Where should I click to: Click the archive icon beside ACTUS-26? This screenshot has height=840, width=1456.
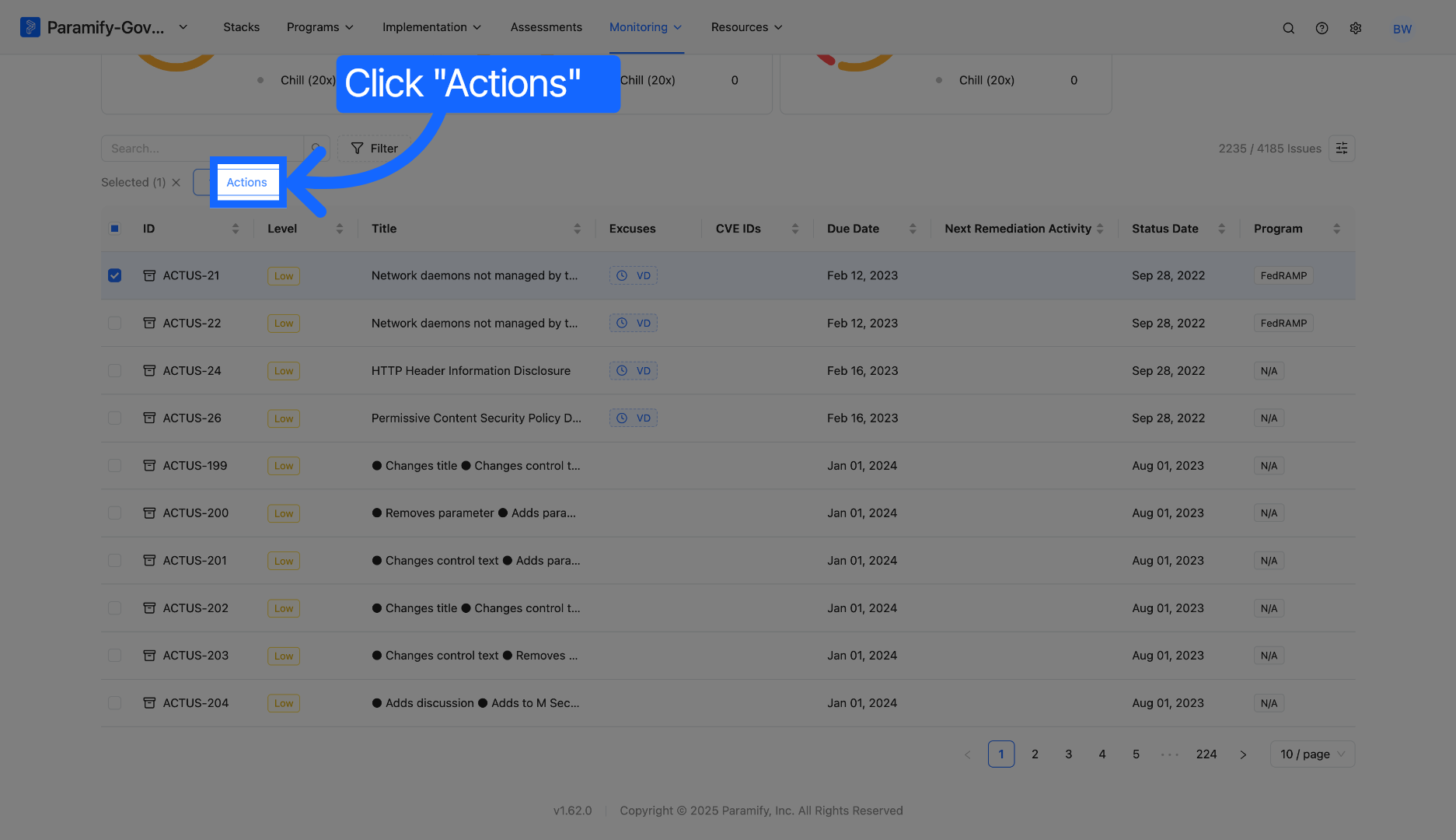[x=149, y=418]
